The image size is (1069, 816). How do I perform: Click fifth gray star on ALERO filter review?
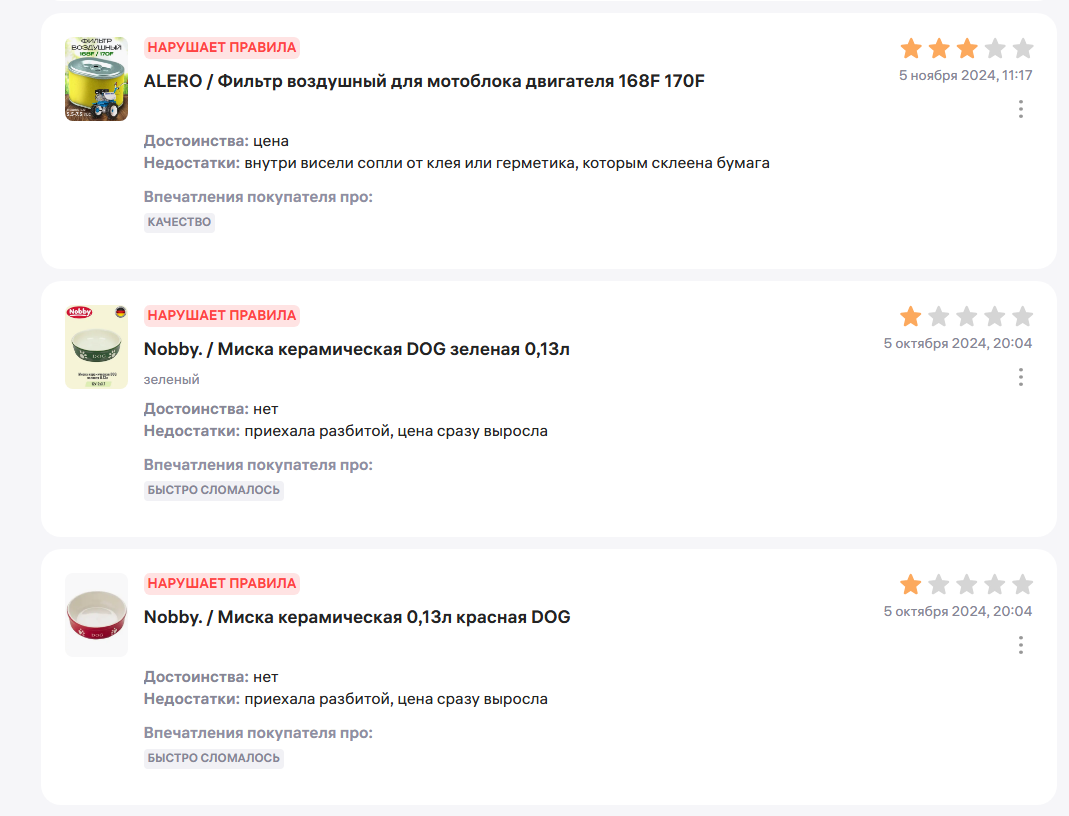[1022, 48]
